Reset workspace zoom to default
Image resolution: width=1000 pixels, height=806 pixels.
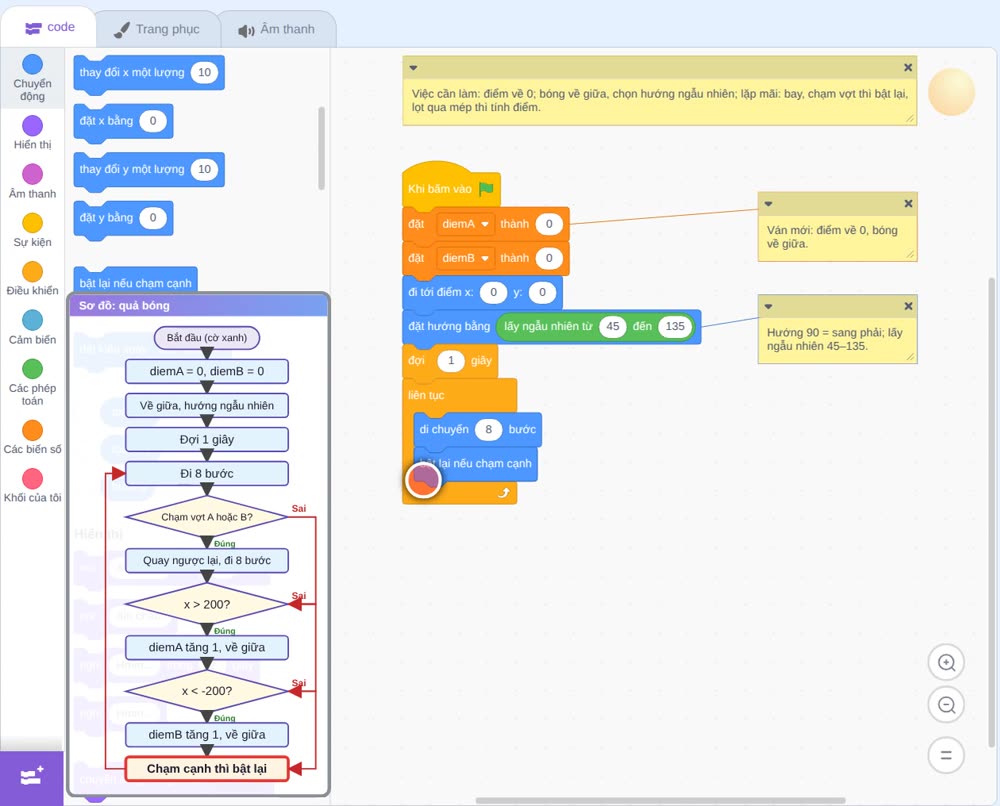946,755
